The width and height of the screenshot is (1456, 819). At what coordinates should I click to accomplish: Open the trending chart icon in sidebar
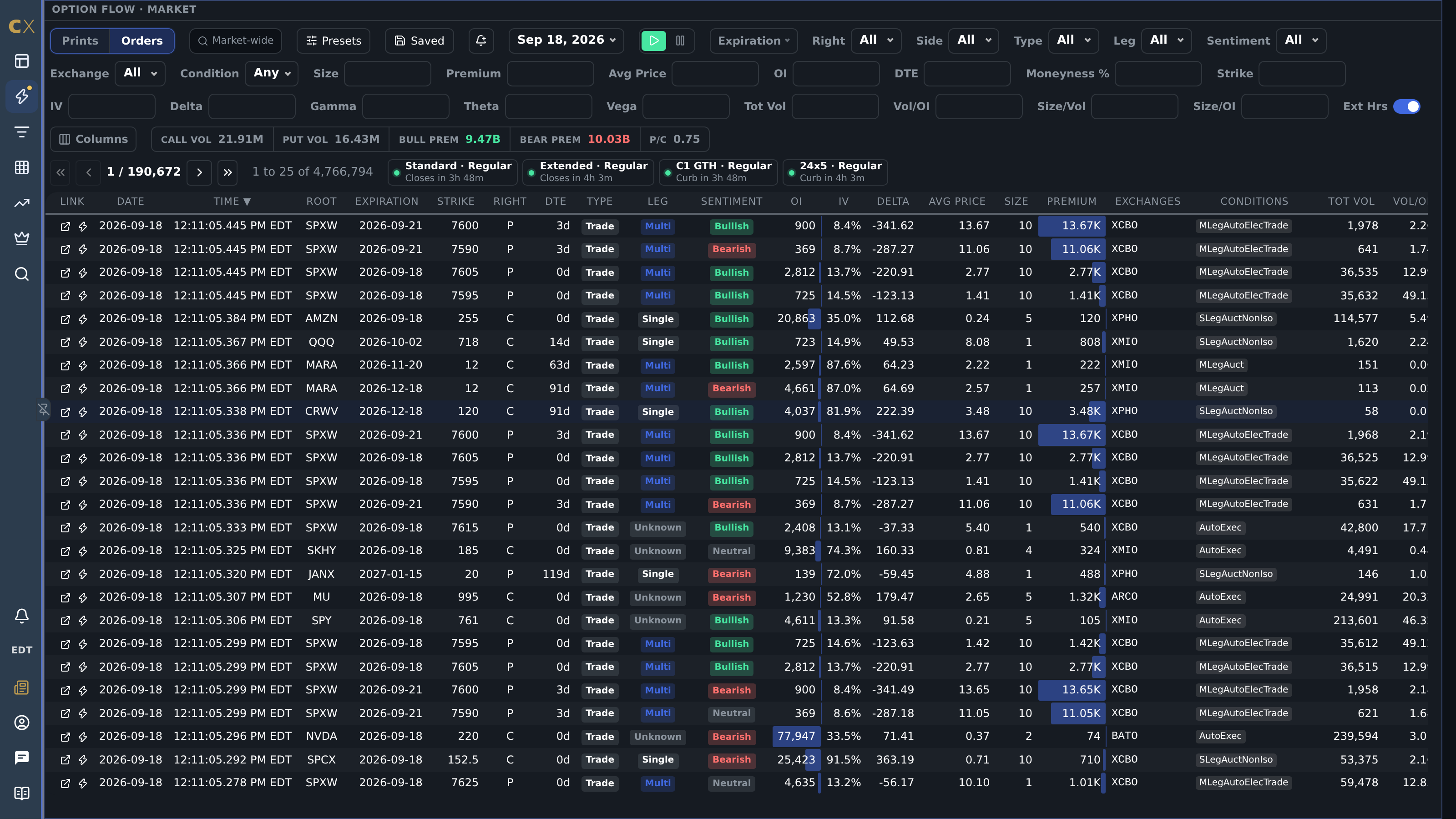tap(21, 203)
